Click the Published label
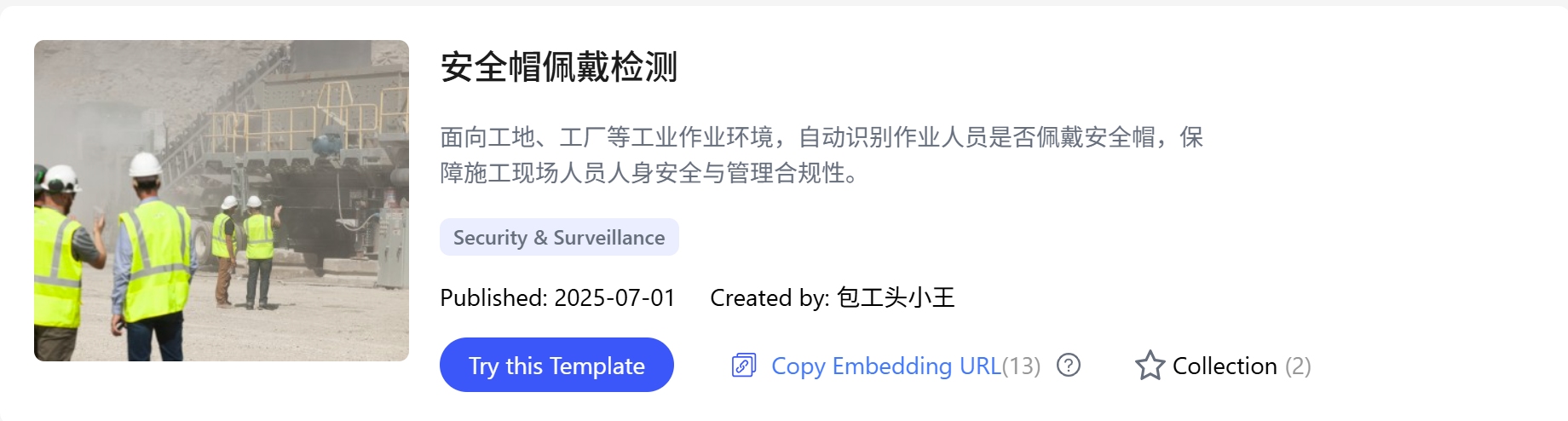 pos(493,297)
